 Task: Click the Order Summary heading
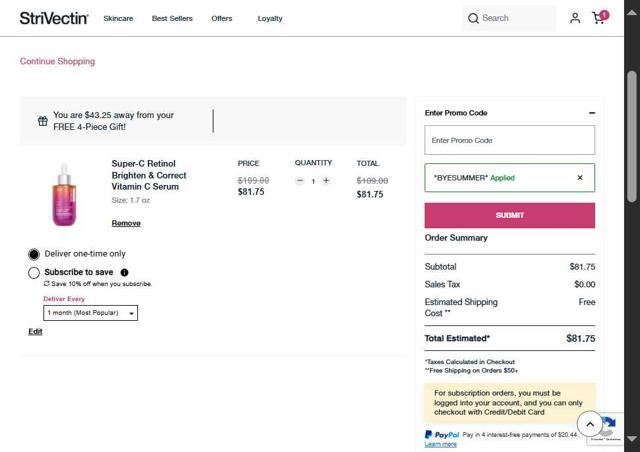(456, 238)
